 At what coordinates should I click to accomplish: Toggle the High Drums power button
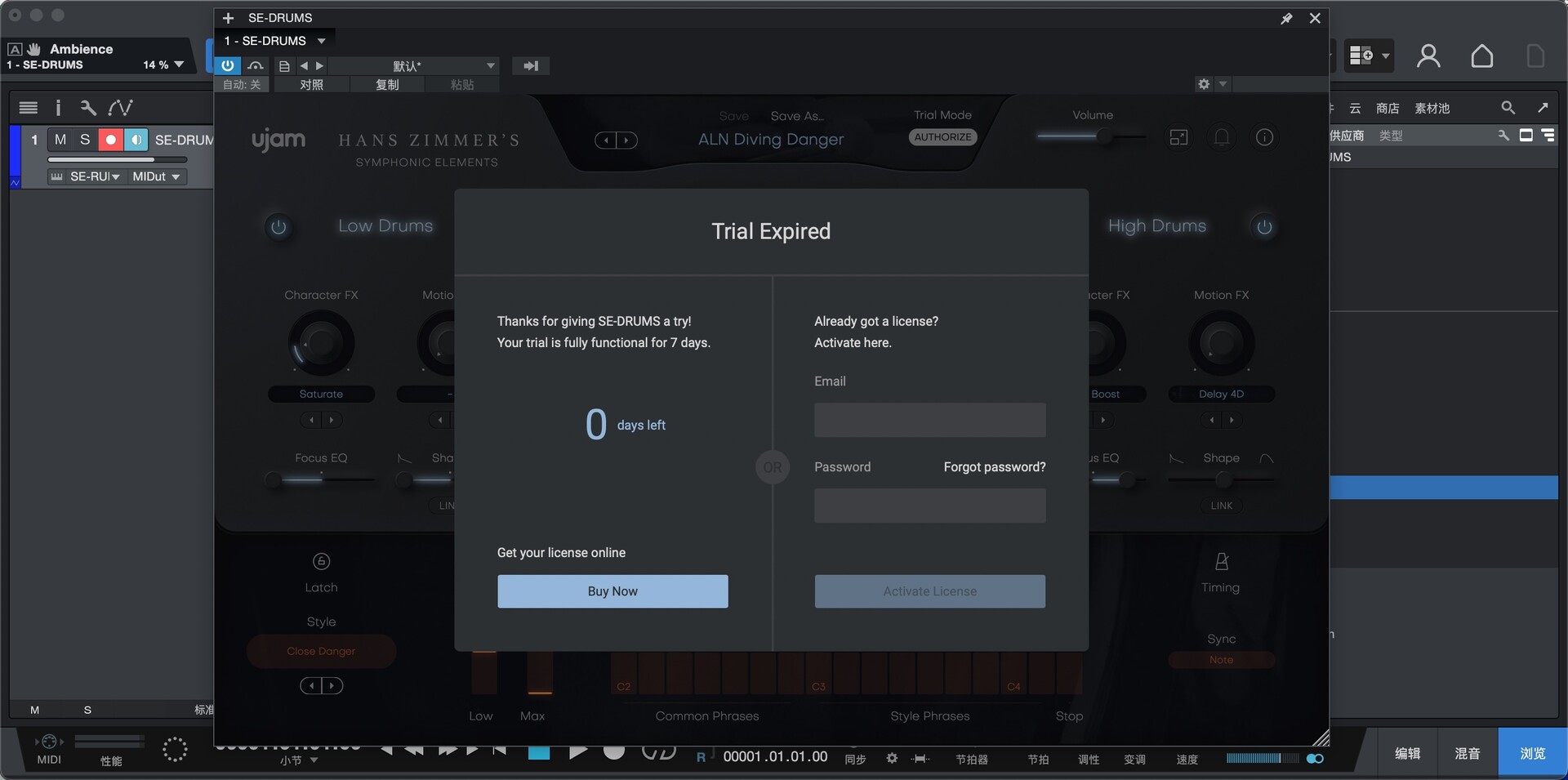(1264, 226)
